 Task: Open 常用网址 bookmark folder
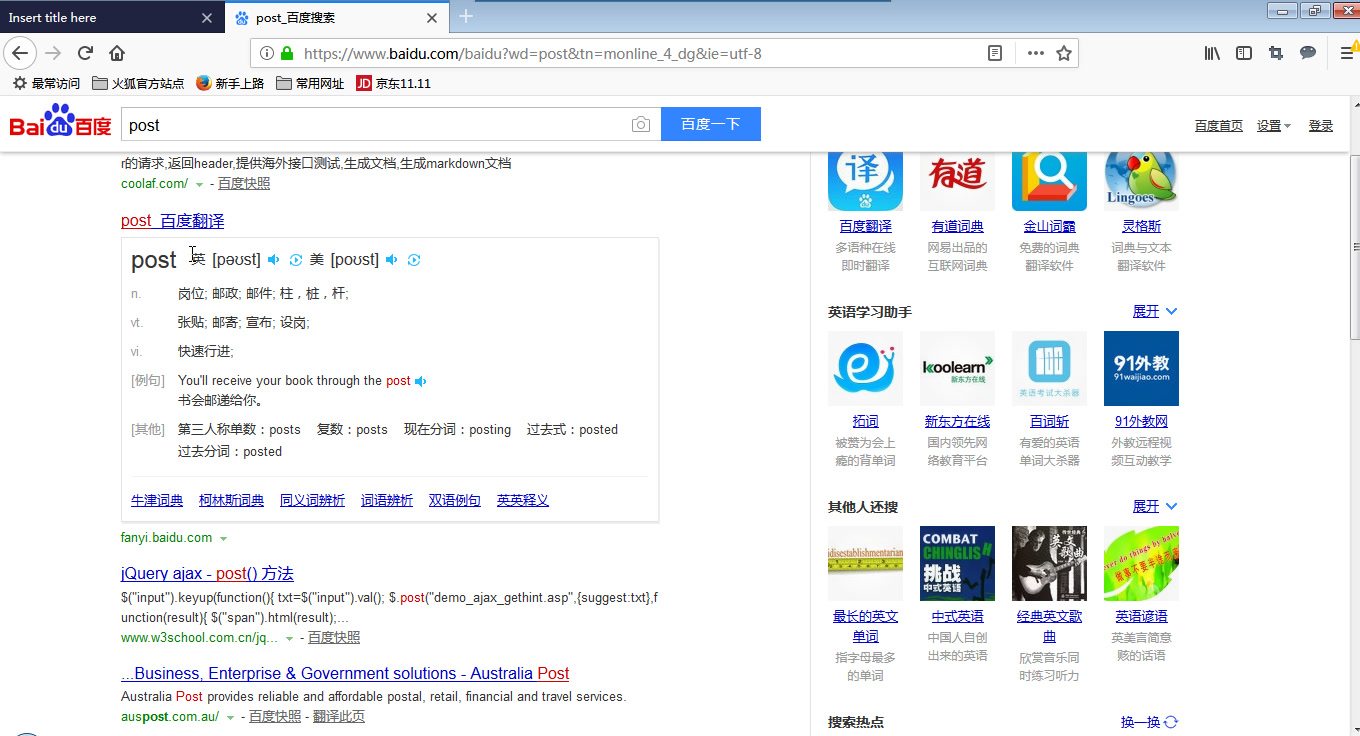tap(310, 84)
